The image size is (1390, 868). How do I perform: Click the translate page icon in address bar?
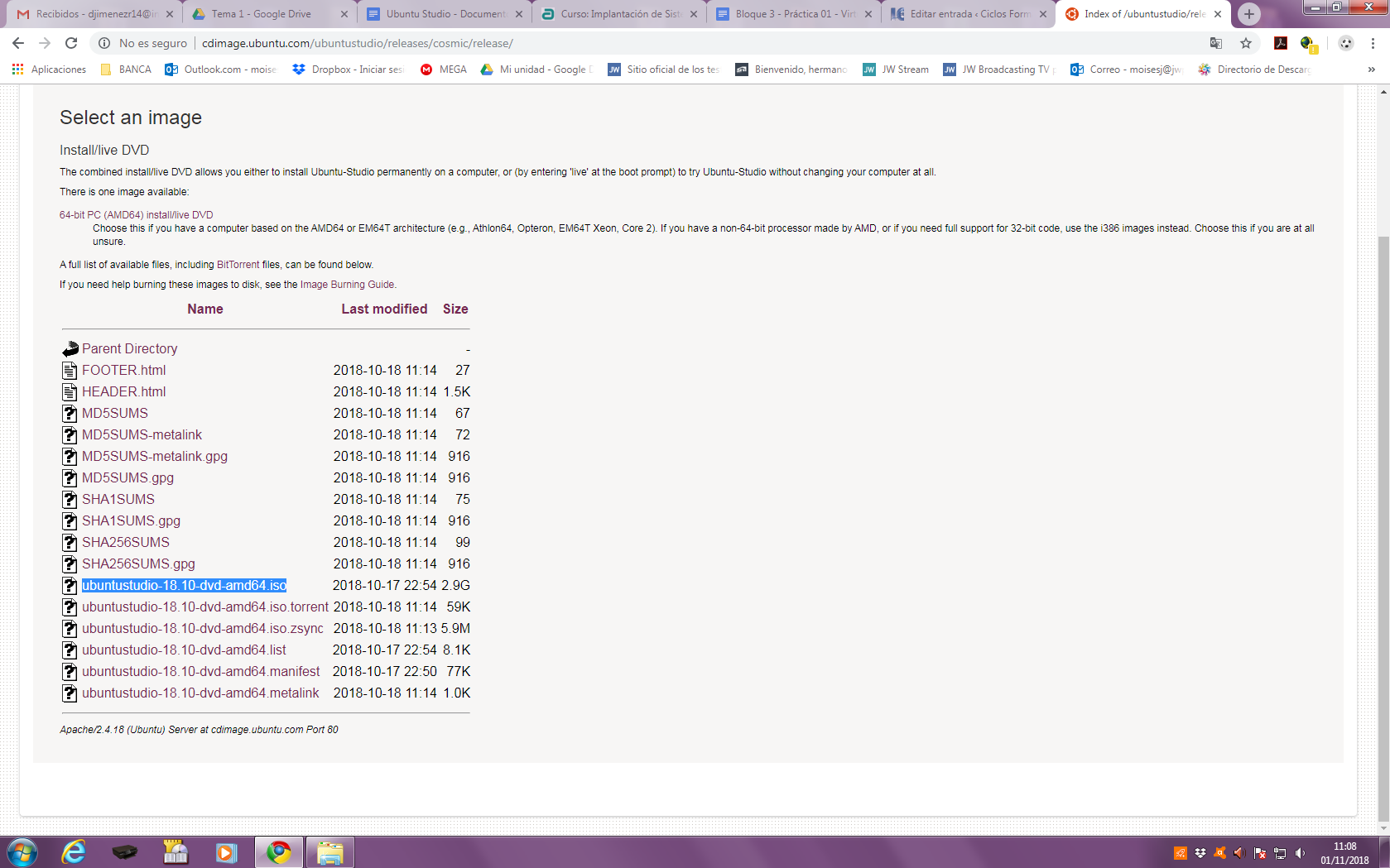coord(1216,43)
